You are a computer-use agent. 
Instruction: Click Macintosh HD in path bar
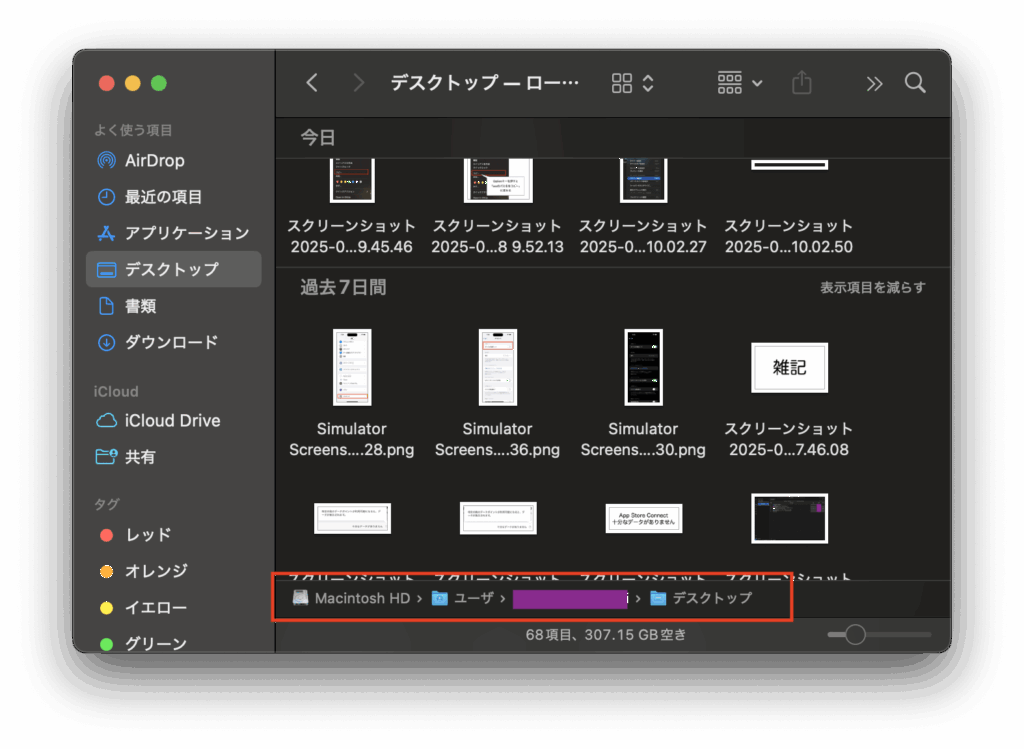[x=352, y=598]
